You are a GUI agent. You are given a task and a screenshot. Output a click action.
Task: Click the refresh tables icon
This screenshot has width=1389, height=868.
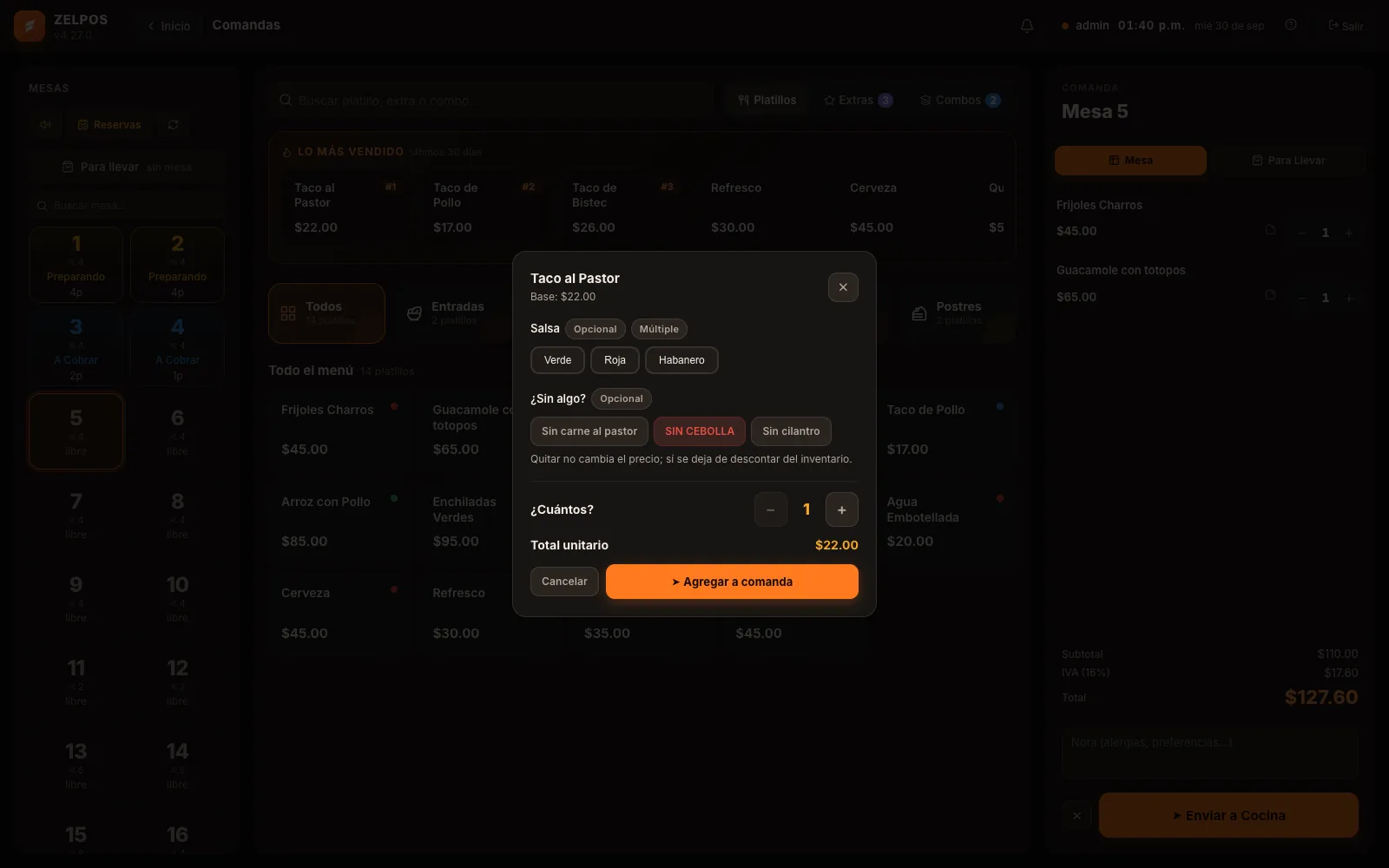point(173,125)
